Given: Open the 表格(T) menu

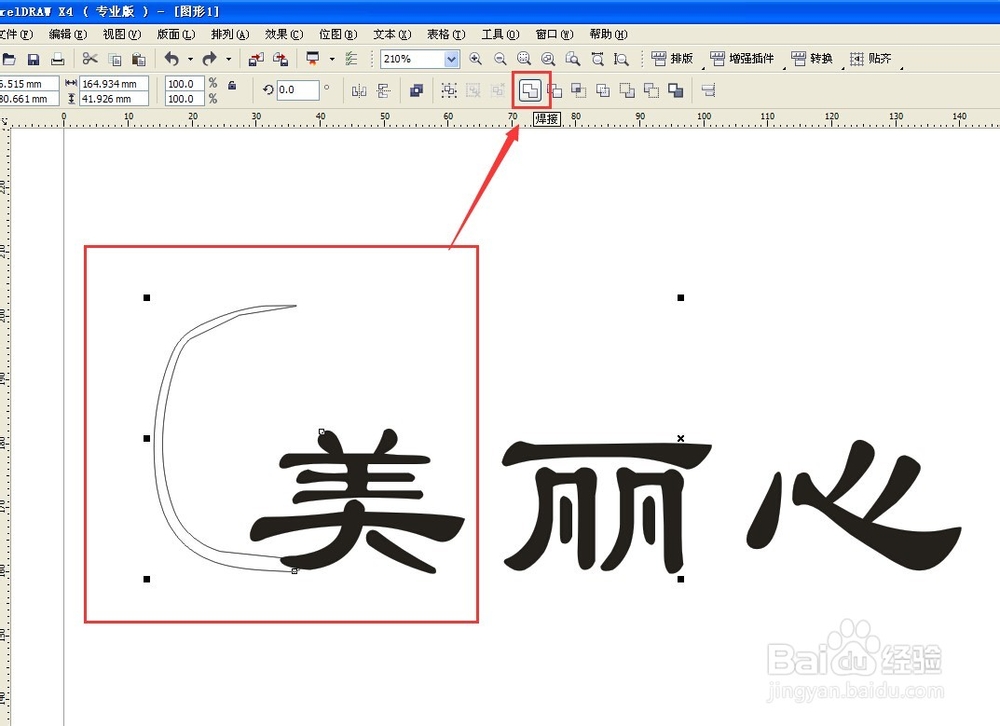Looking at the screenshot, I should pyautogui.click(x=446, y=34).
